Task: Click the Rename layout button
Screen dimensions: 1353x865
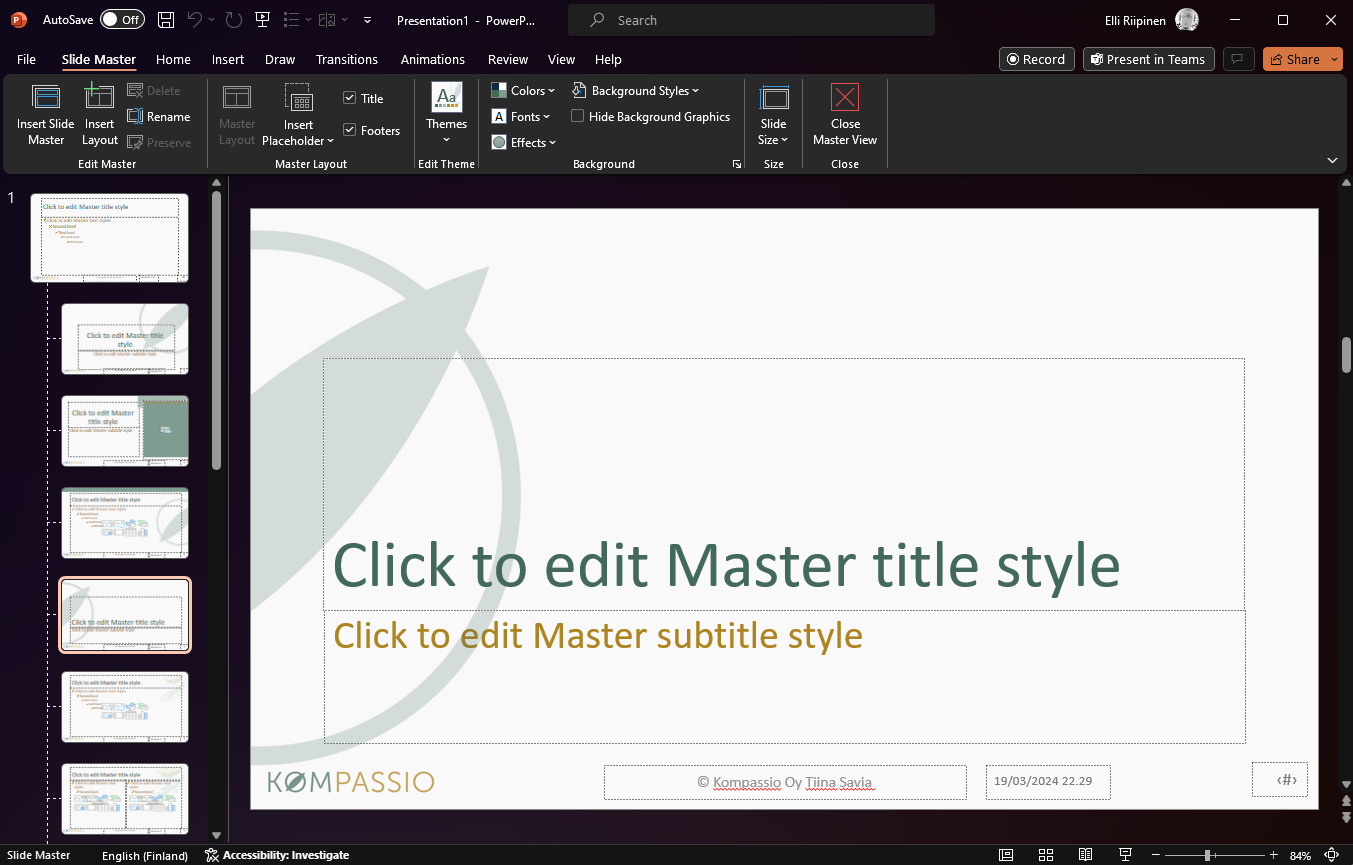Action: point(159,116)
